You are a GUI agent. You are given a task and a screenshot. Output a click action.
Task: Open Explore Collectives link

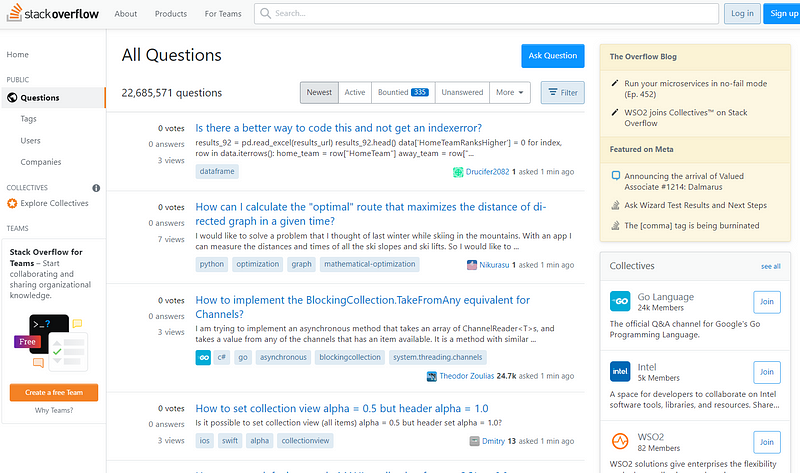click(x=54, y=203)
